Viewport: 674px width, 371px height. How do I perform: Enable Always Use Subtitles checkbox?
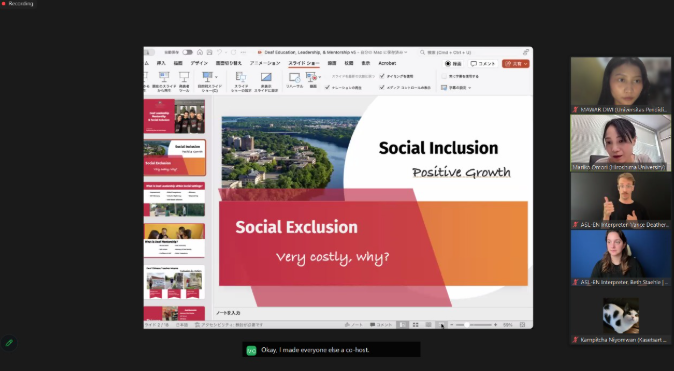click(444, 77)
